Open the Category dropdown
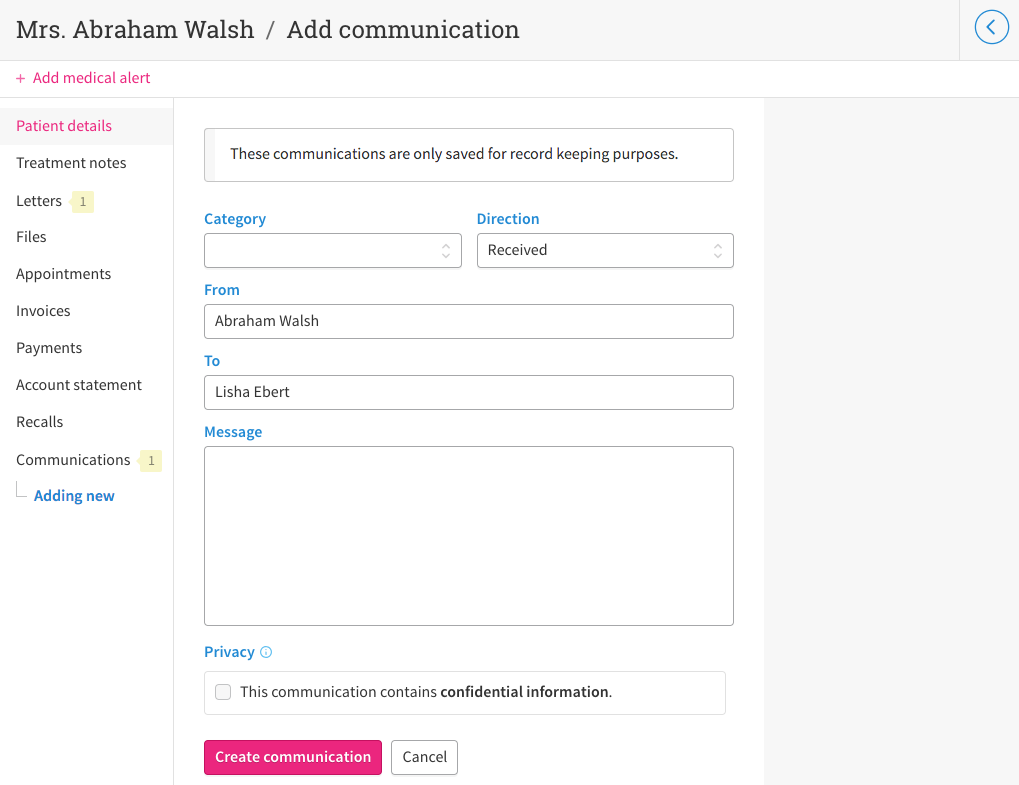This screenshot has height=785, width=1019. click(332, 251)
